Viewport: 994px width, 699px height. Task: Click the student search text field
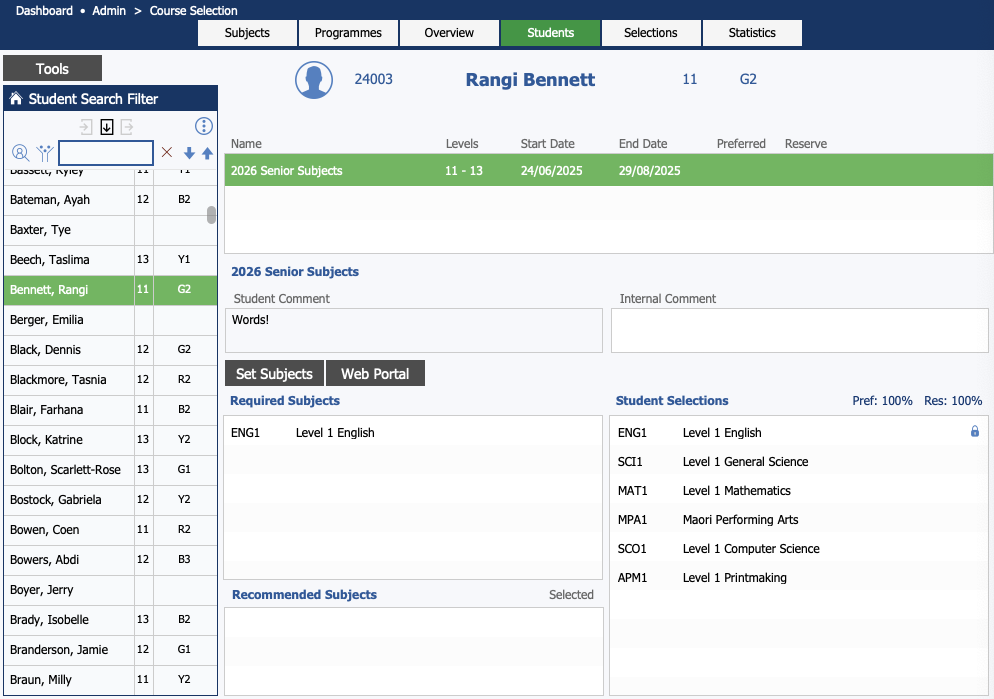[106, 153]
